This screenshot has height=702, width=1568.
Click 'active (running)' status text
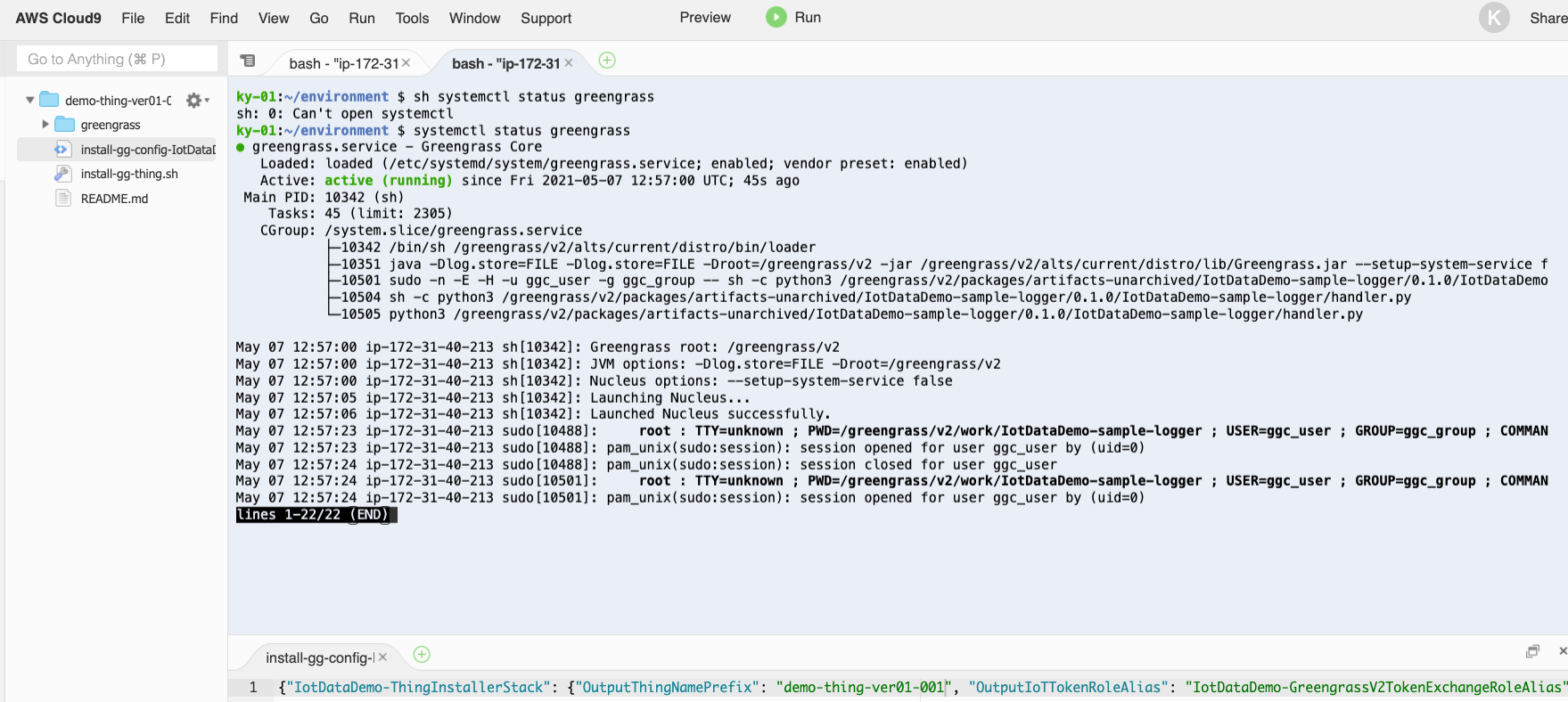388,180
